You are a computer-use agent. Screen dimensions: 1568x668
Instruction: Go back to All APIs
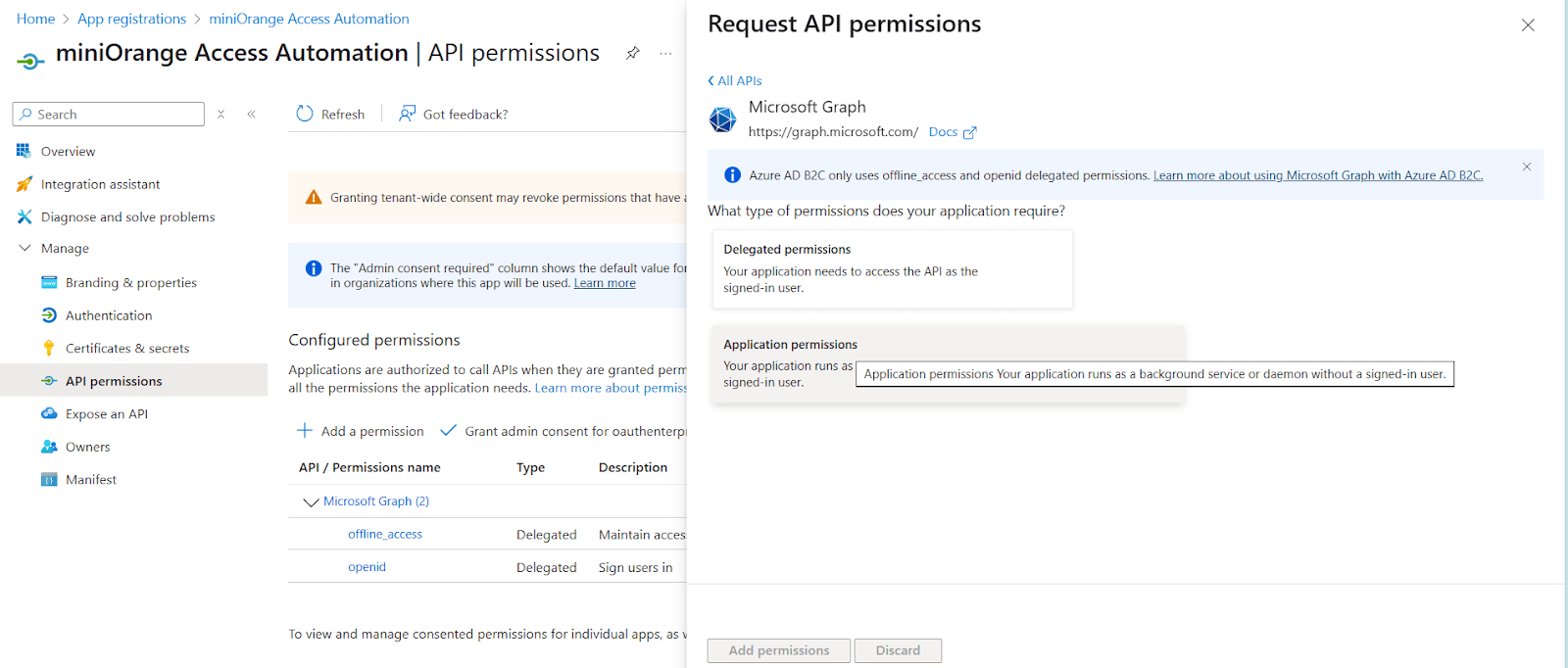tap(735, 80)
